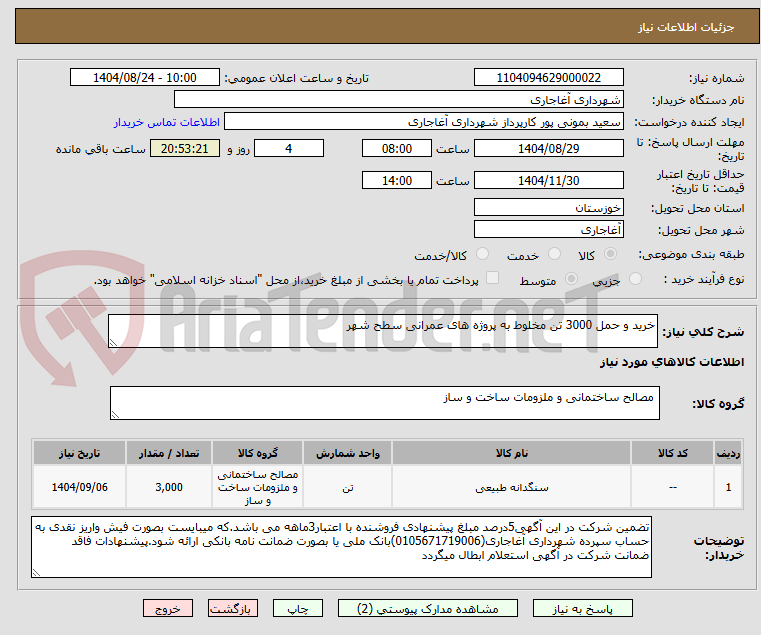Click the نام کالا column header
The height and width of the screenshot is (635, 761).
tap(512, 453)
